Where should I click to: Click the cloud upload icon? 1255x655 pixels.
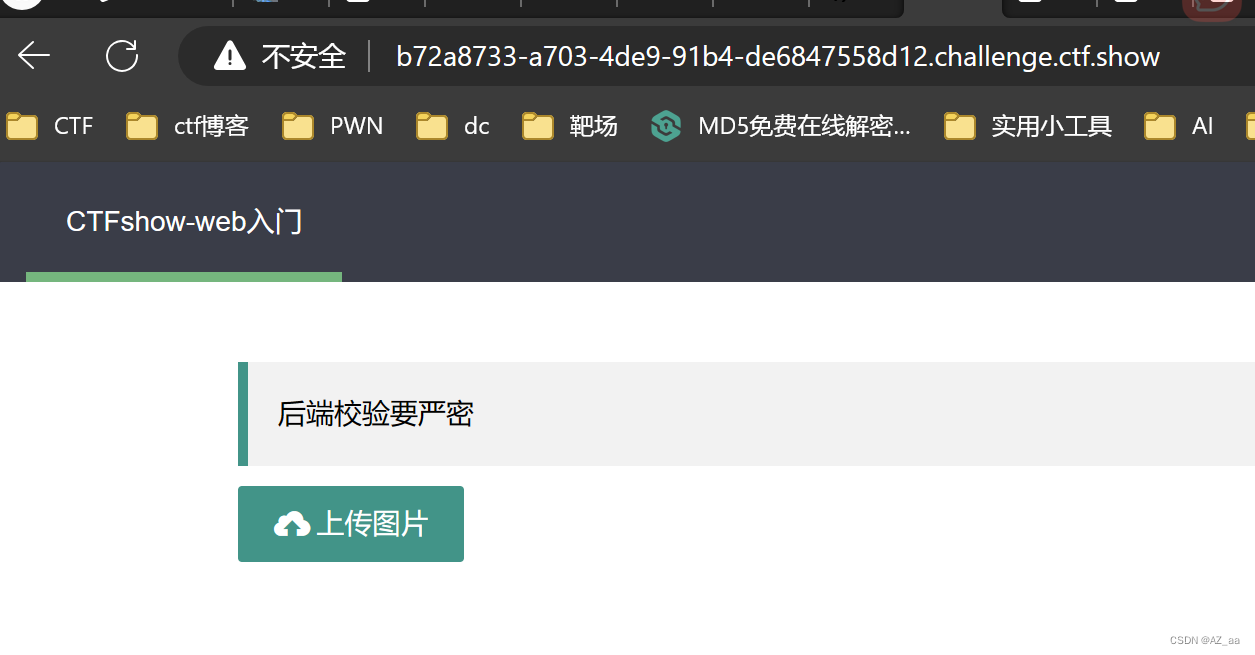[292, 524]
